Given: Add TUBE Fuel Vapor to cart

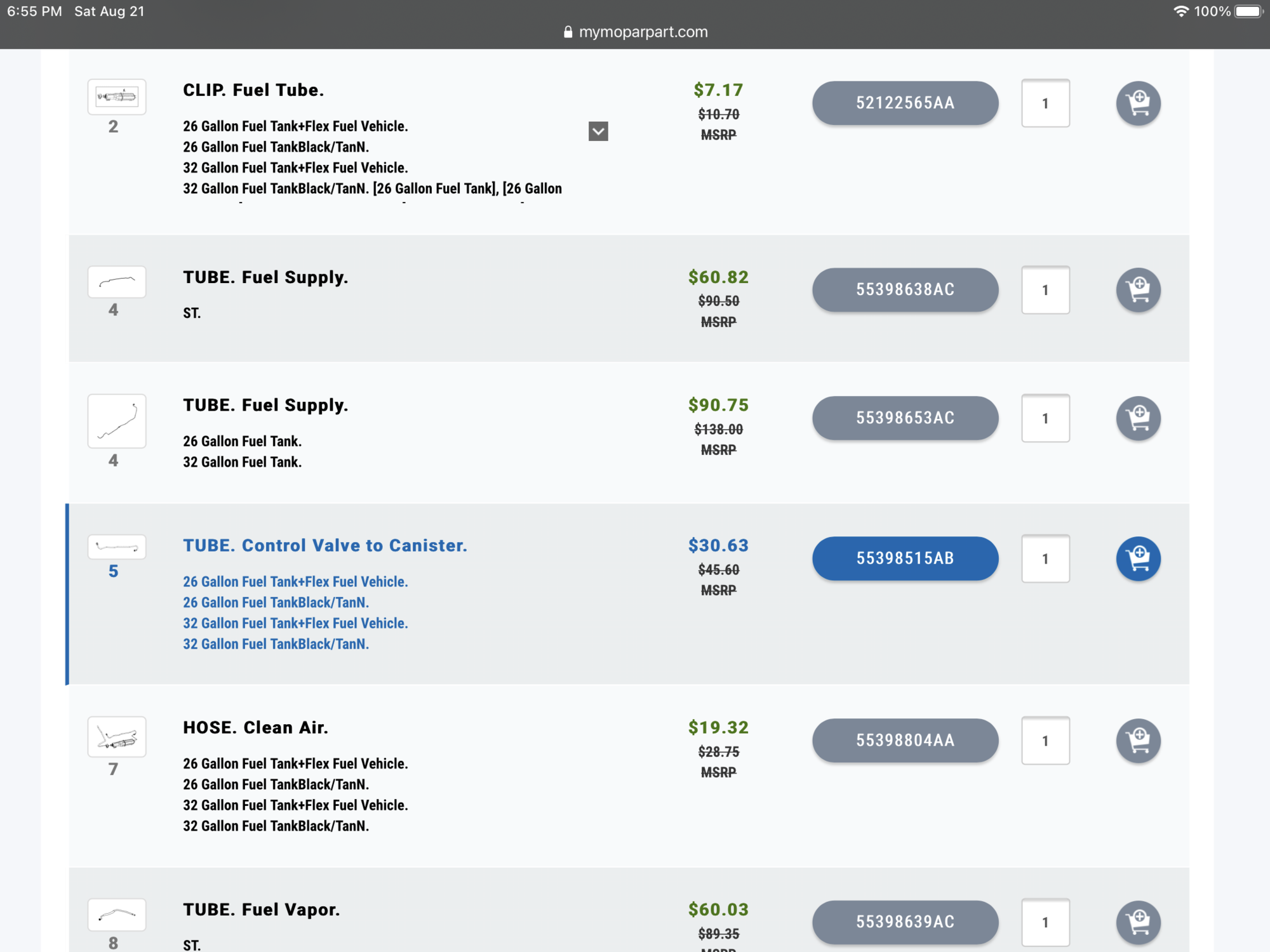Looking at the screenshot, I should point(1138,922).
